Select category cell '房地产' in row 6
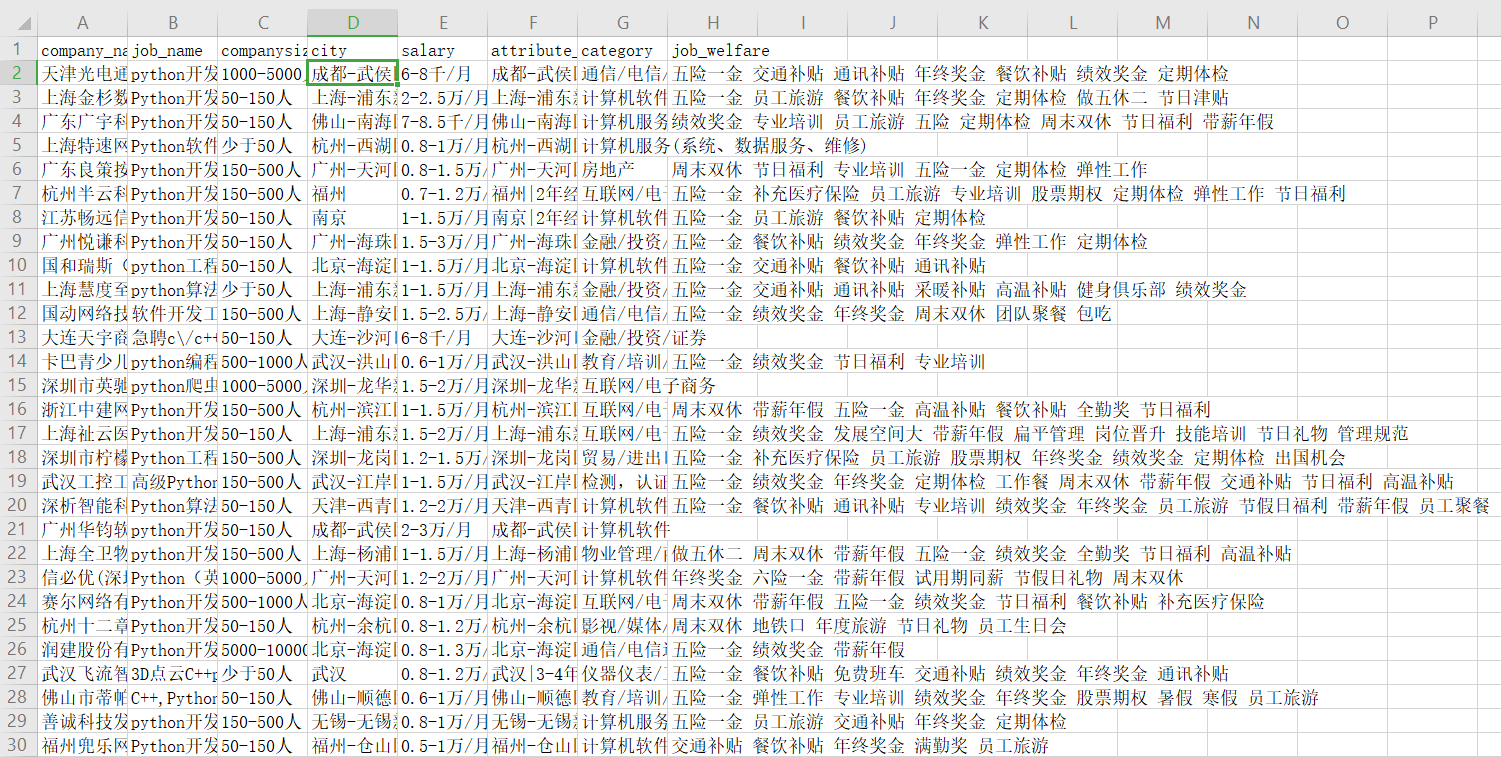This screenshot has width=1501, height=757. (x=623, y=170)
